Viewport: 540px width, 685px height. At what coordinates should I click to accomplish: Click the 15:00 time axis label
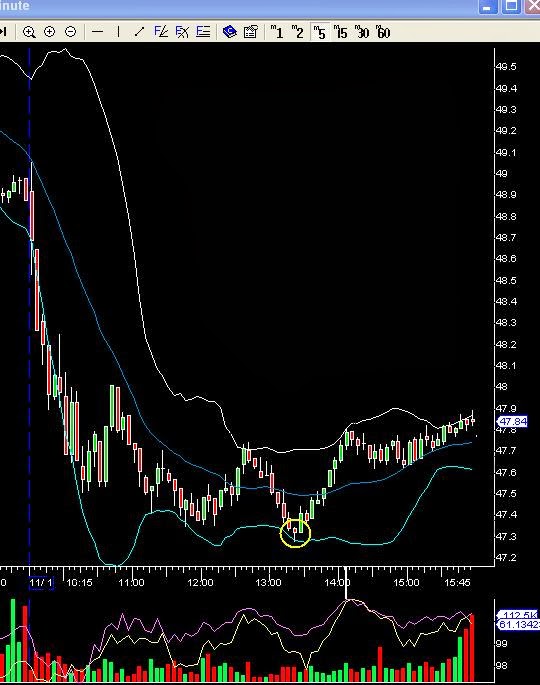click(x=406, y=582)
